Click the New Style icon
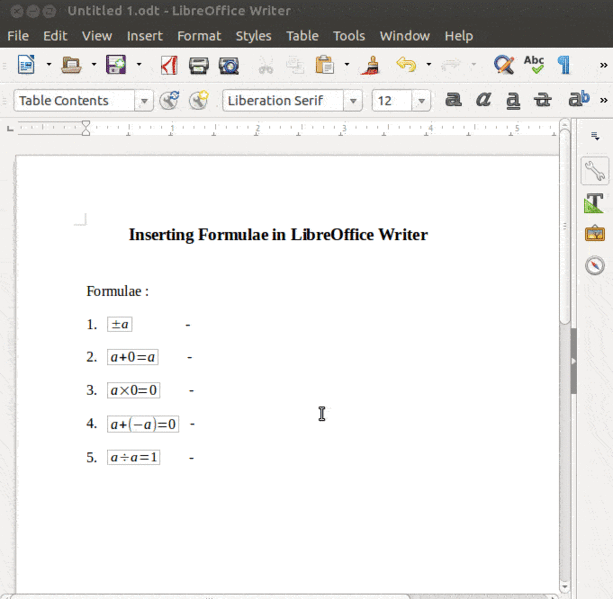 199,100
